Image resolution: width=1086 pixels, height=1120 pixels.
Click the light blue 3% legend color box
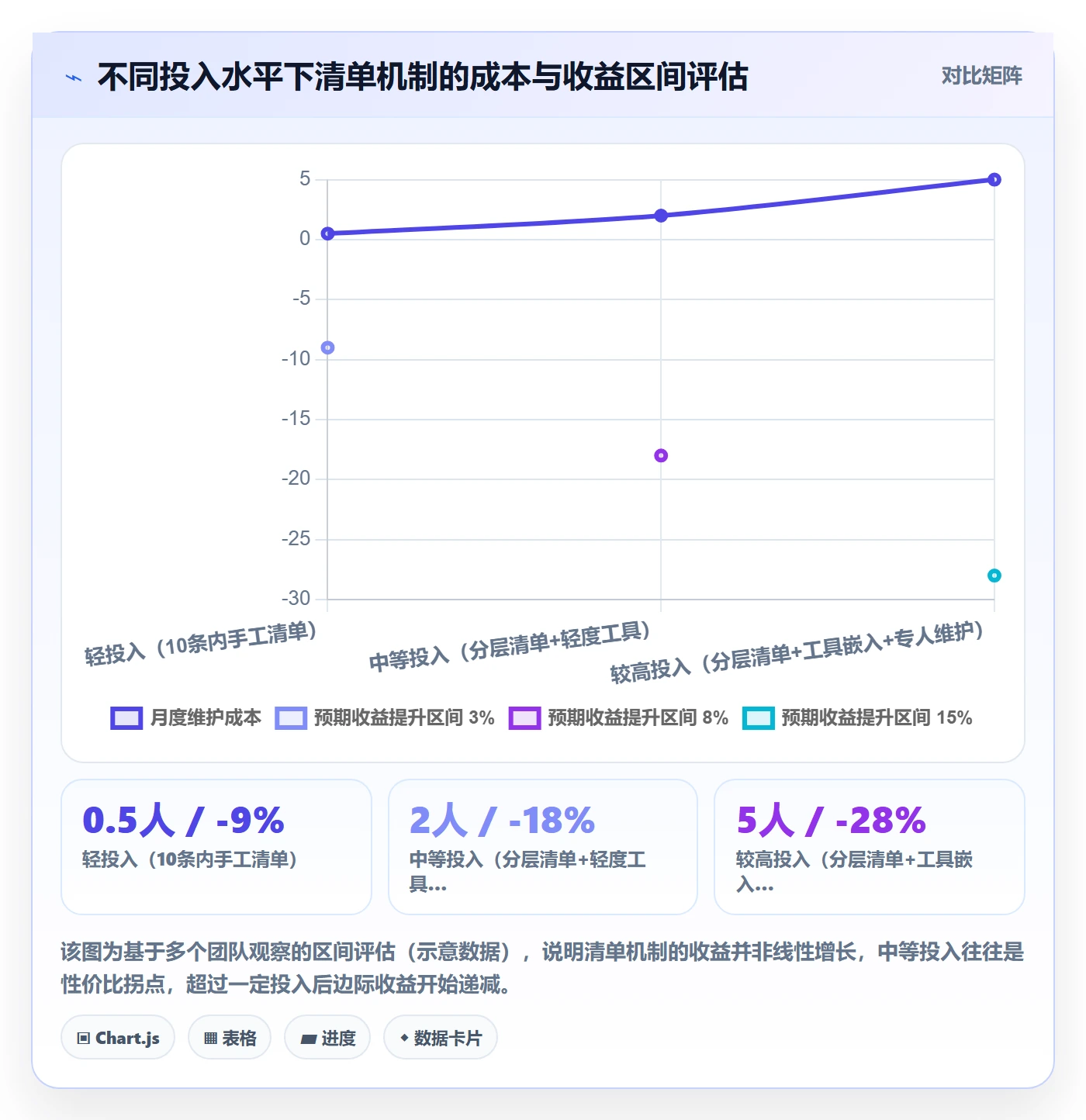291,718
